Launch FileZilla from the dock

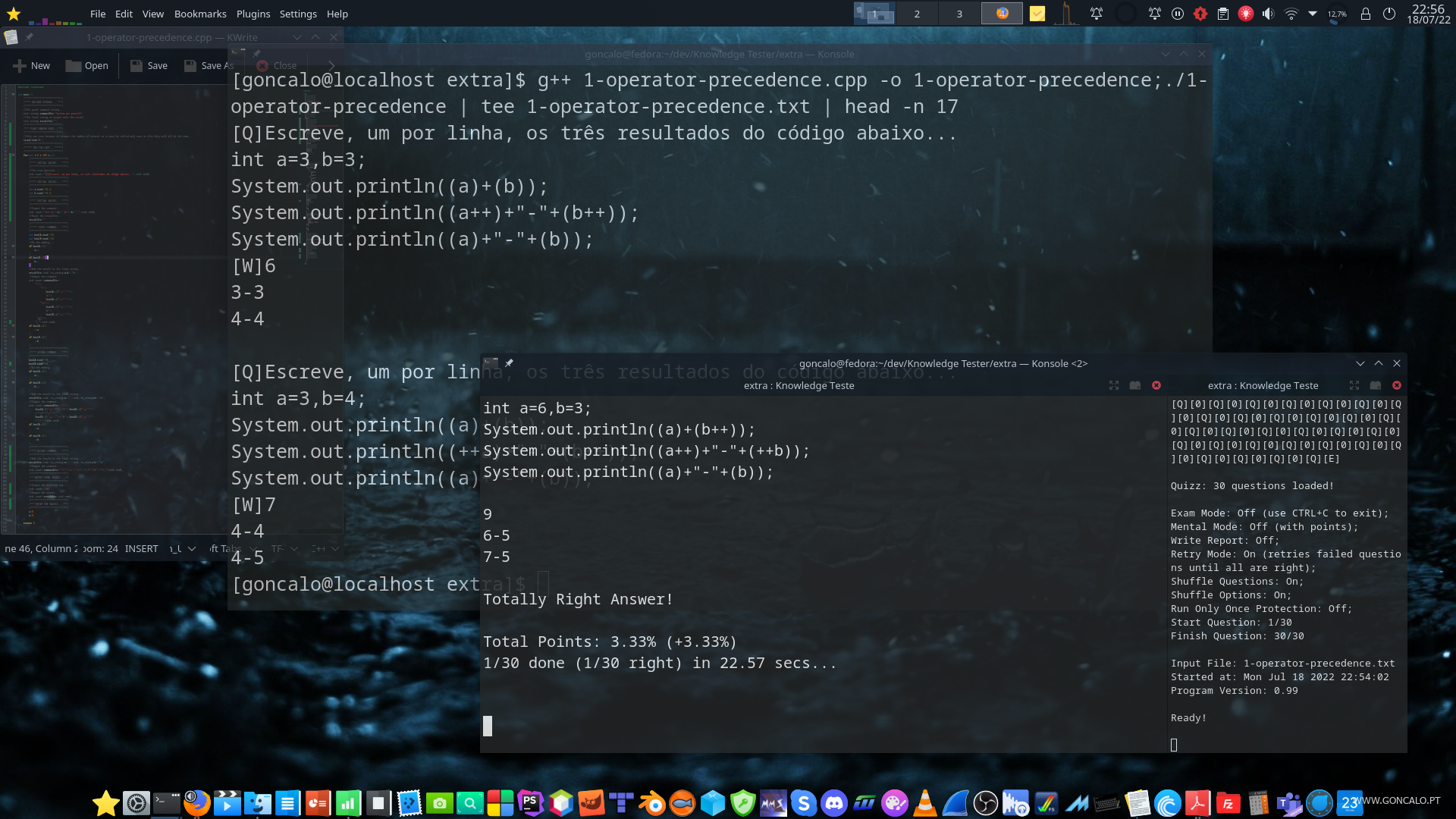tap(1228, 802)
